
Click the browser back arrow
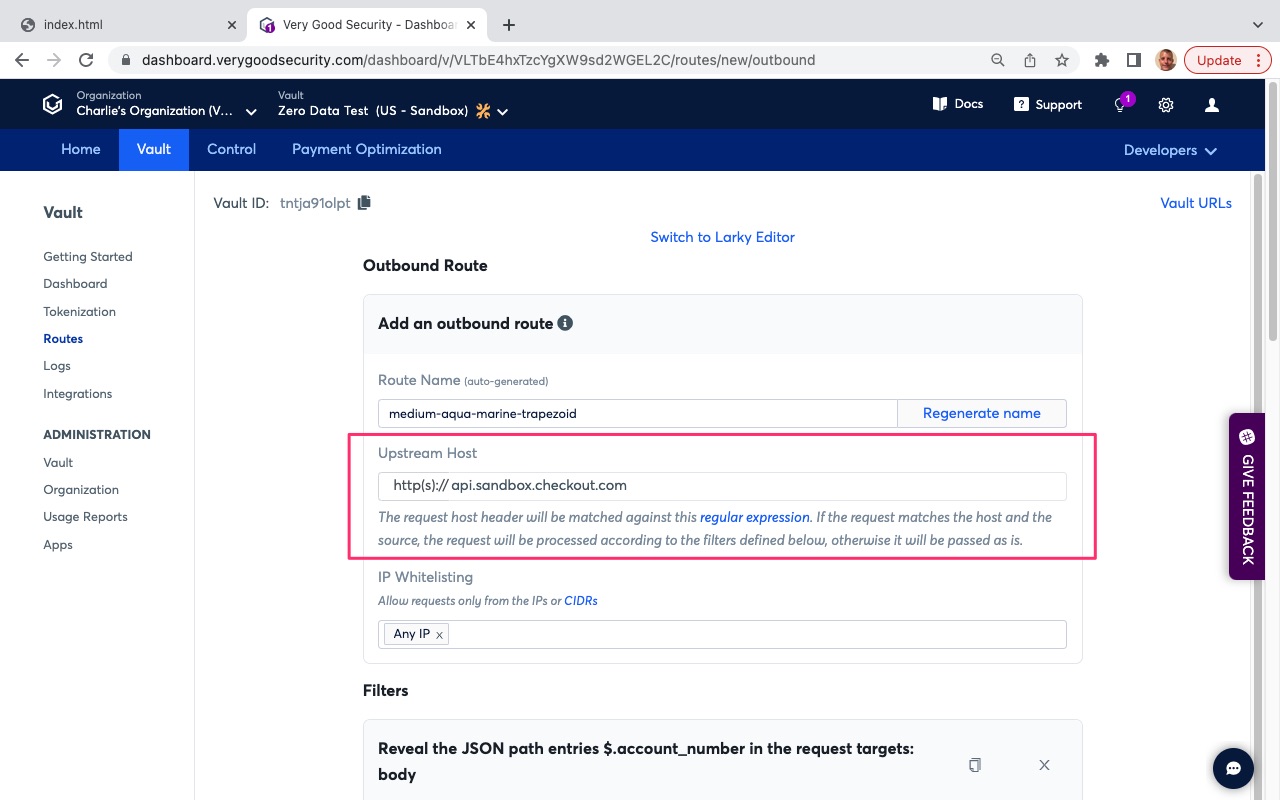click(22, 60)
